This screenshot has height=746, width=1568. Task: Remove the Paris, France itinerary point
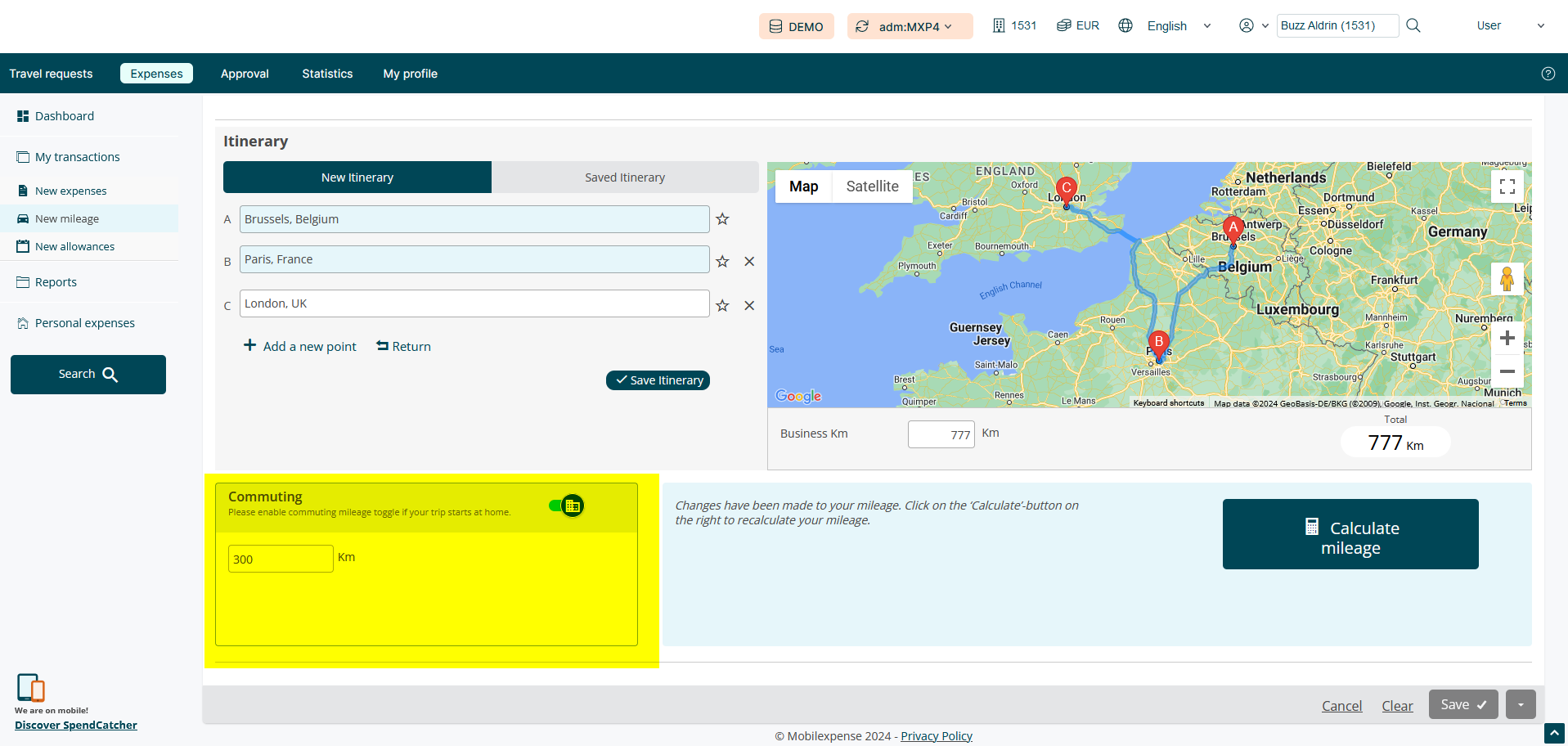point(749,262)
